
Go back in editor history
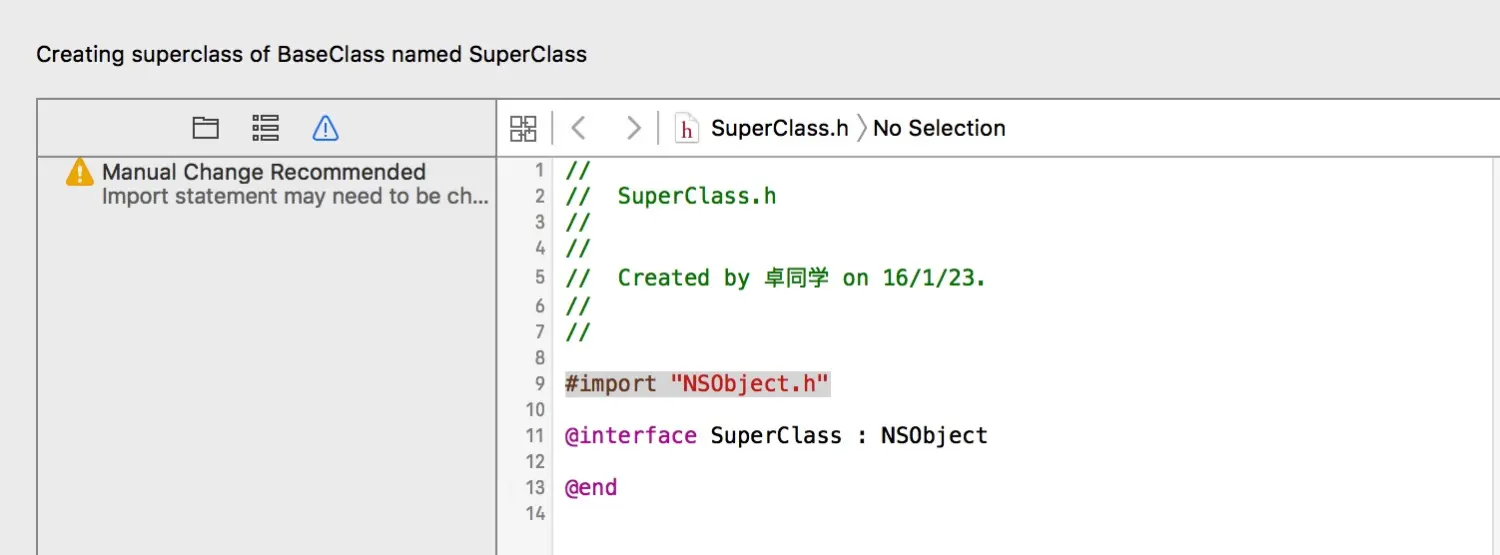point(578,128)
